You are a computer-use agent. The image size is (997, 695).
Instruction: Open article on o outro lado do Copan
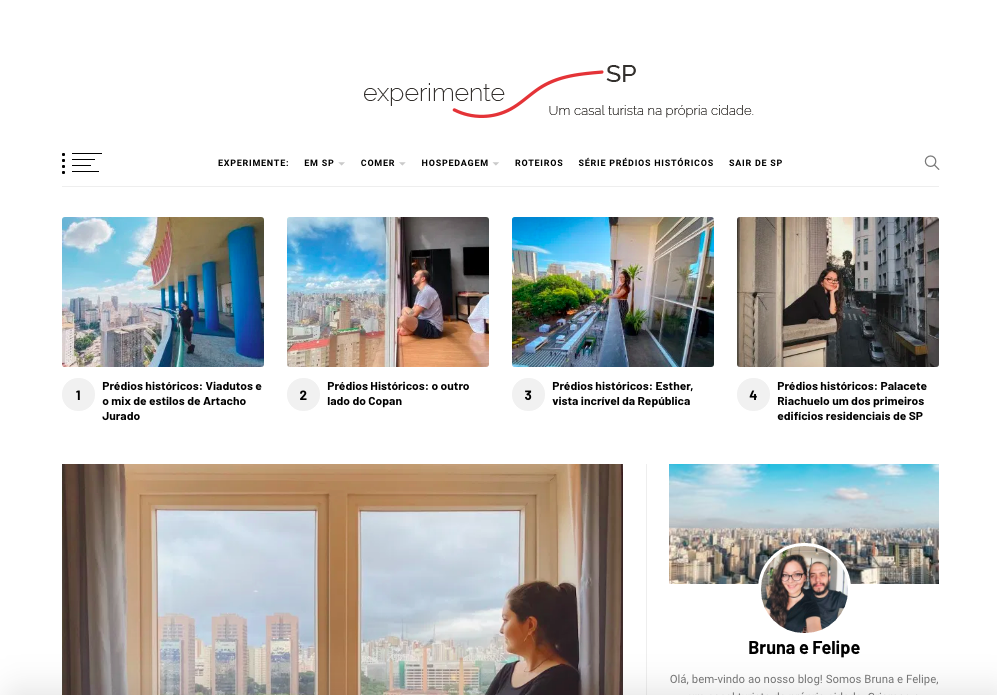point(398,394)
